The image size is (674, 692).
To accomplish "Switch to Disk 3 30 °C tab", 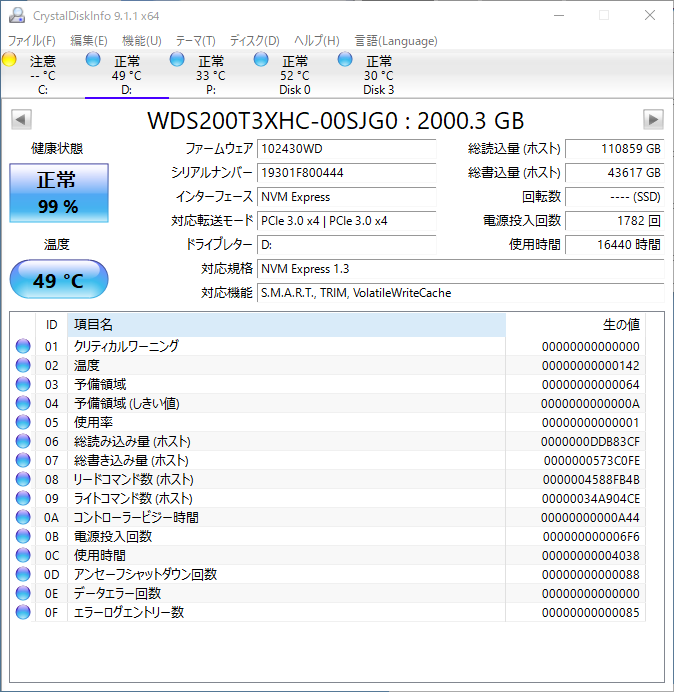I will (378, 75).
